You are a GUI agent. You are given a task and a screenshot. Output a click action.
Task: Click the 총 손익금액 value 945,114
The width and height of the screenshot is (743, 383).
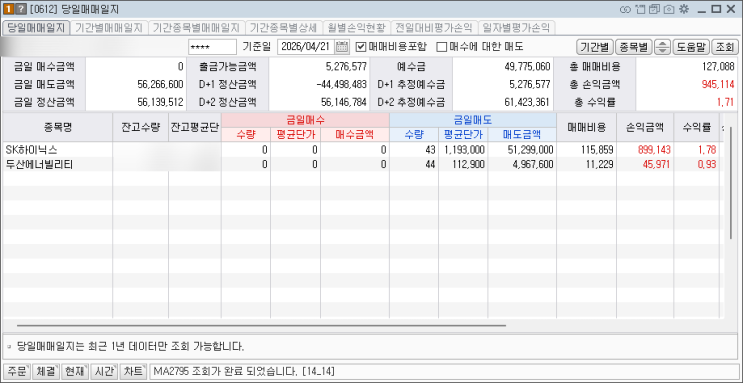(x=717, y=84)
